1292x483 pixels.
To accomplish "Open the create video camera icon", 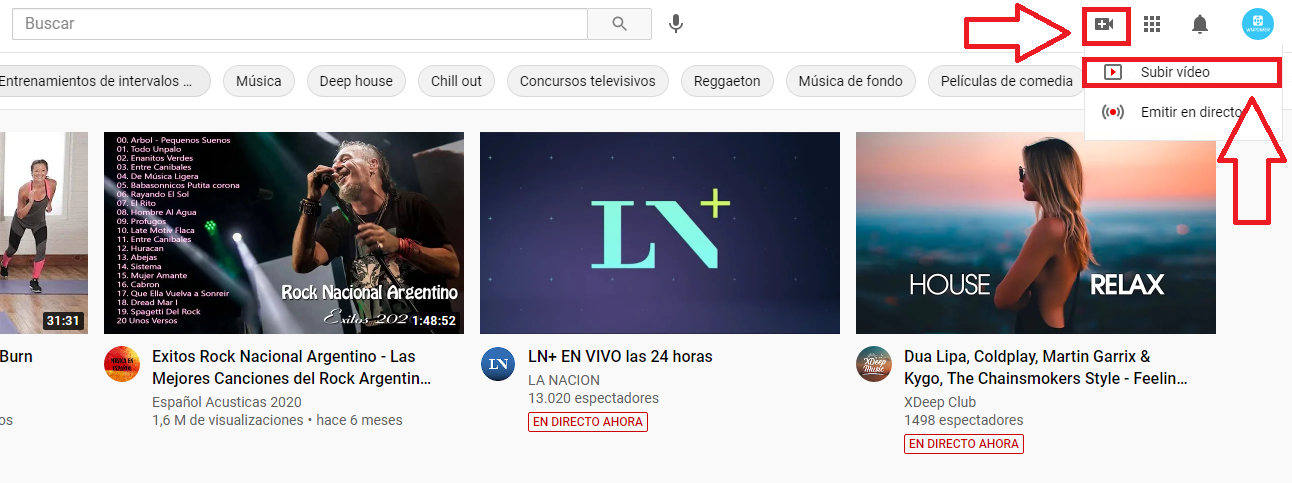I will click(x=1104, y=24).
